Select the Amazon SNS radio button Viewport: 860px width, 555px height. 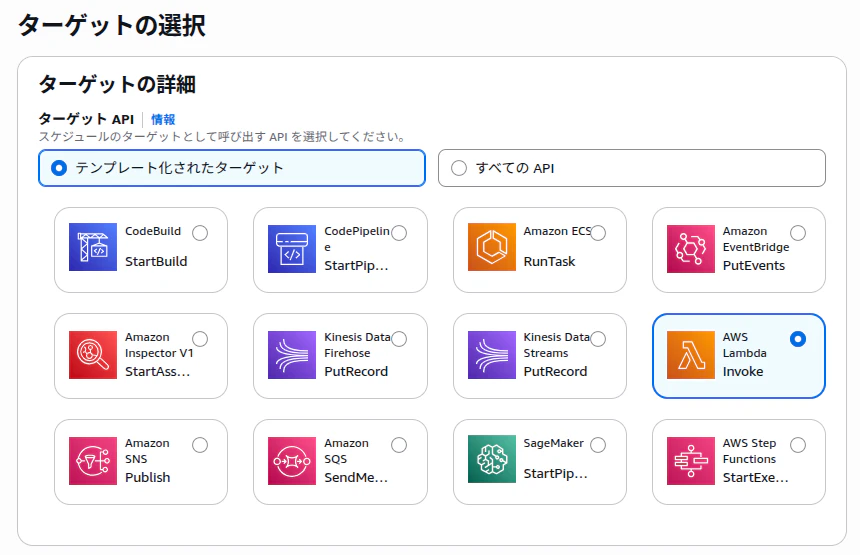200,445
